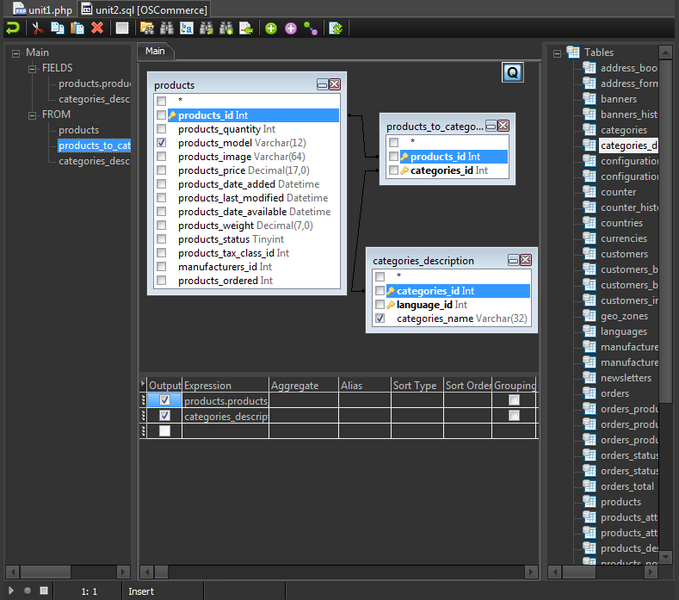This screenshot has height=600, width=679.
Task: Minimize the categories_description table box
Action: [x=513, y=260]
